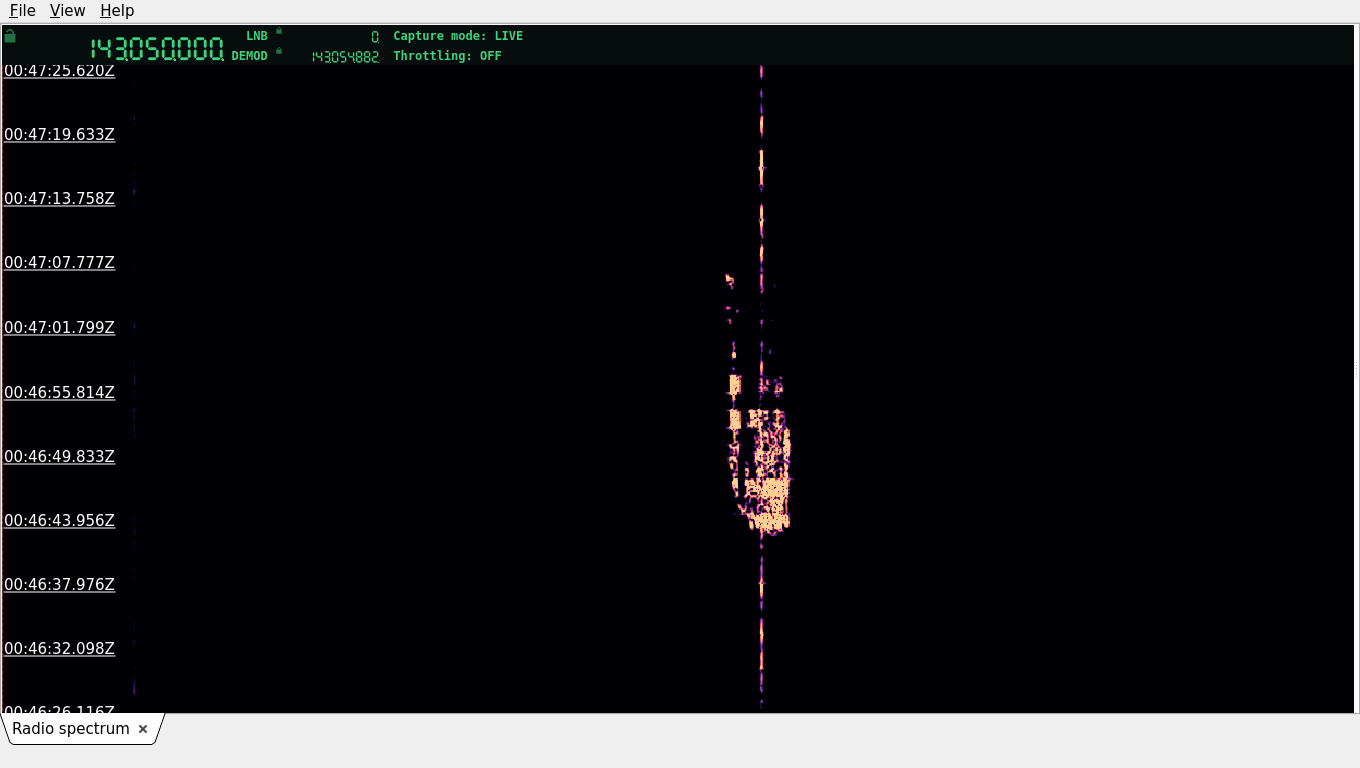Open the View menu
Screen dimensions: 1360x768
pos(67,10)
